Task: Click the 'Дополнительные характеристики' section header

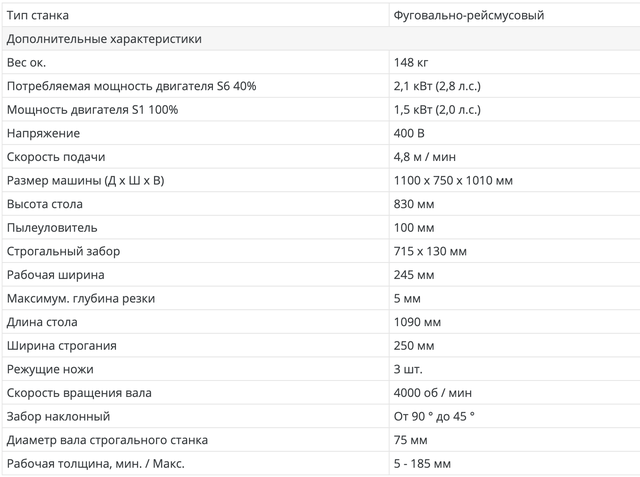Action: pyautogui.click(x=104, y=39)
